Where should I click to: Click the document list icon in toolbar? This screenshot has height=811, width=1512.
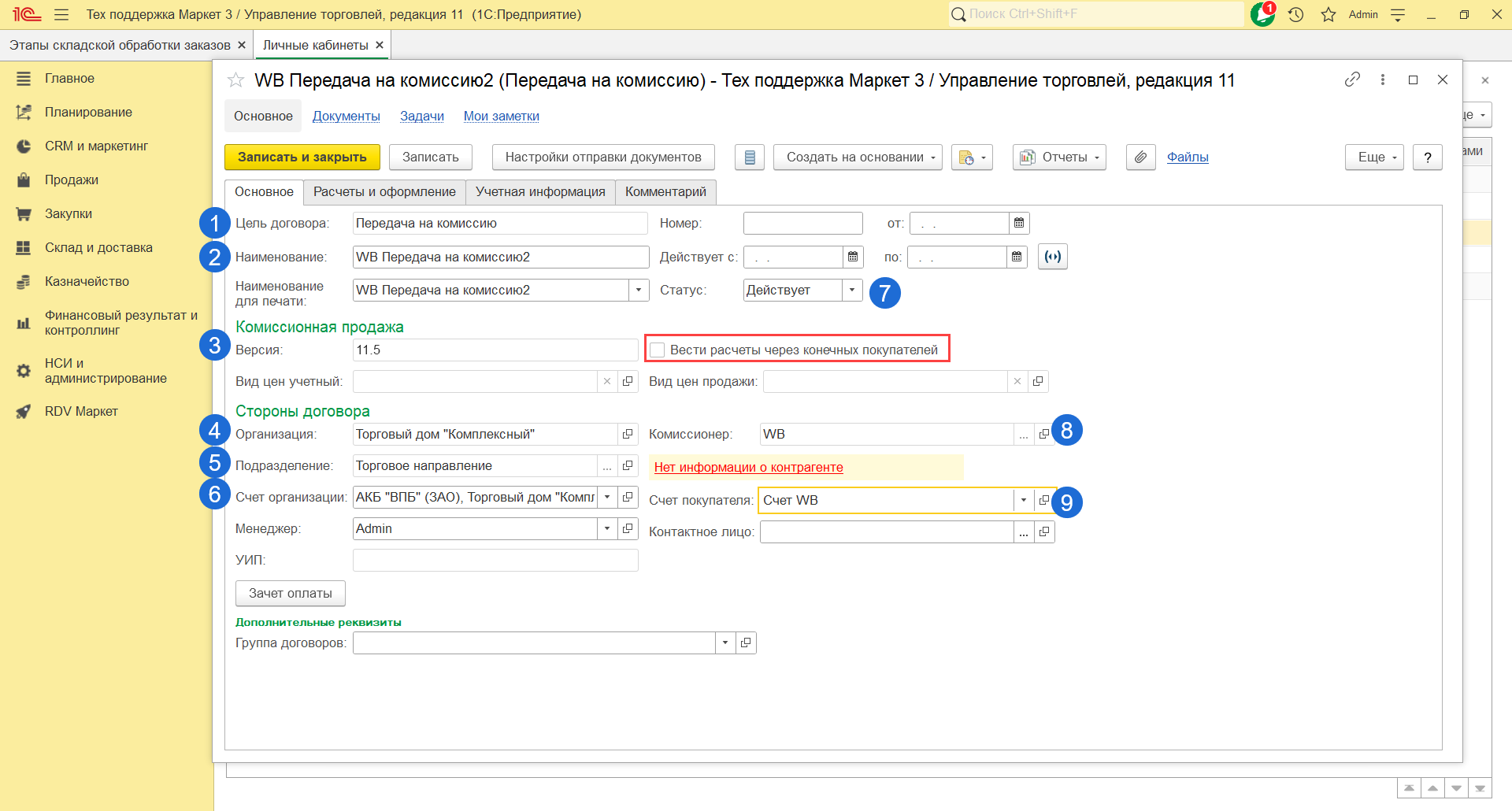pyautogui.click(x=750, y=157)
